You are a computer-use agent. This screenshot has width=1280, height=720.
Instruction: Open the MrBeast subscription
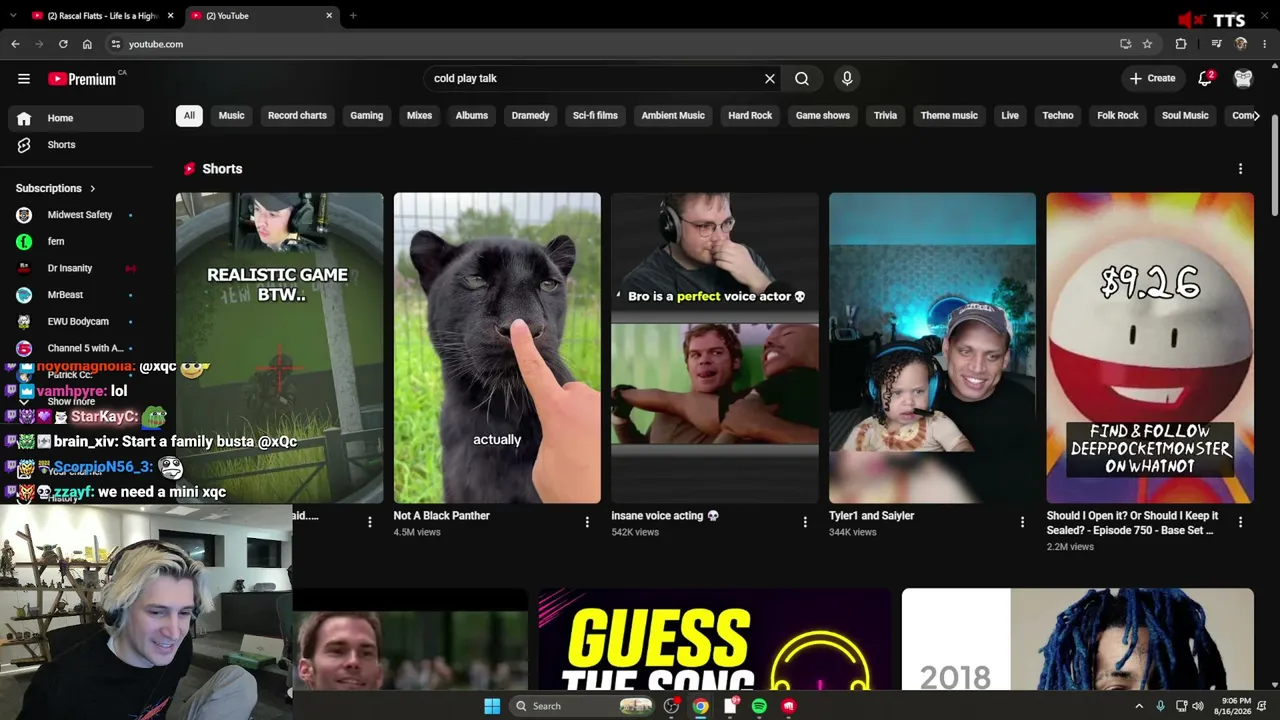pyautogui.click(x=76, y=295)
